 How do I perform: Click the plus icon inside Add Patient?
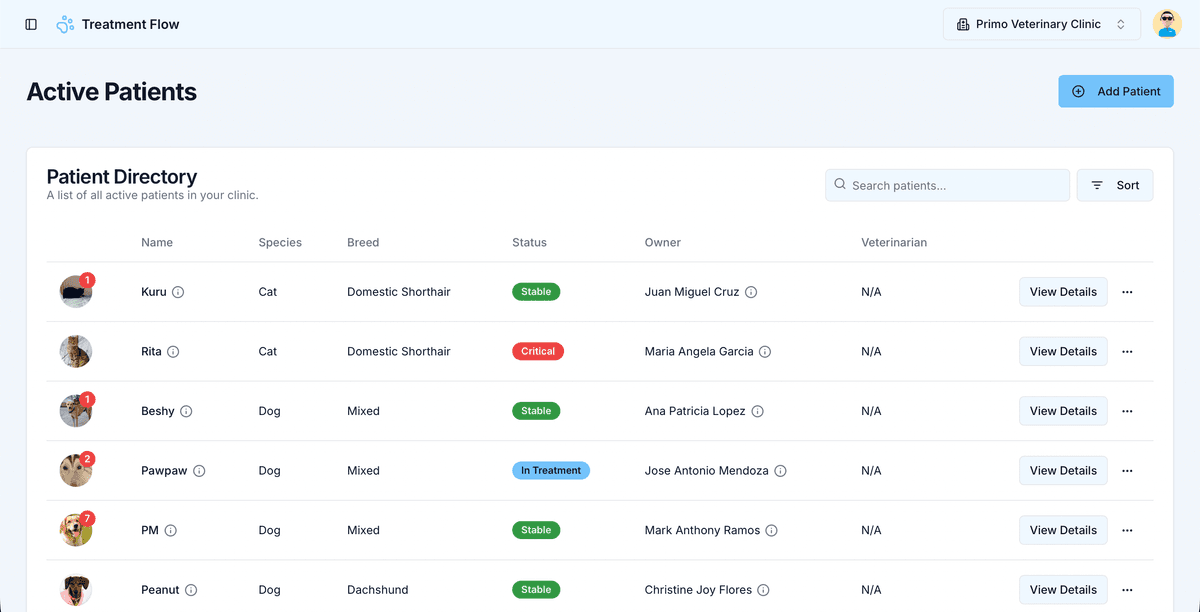click(1078, 91)
